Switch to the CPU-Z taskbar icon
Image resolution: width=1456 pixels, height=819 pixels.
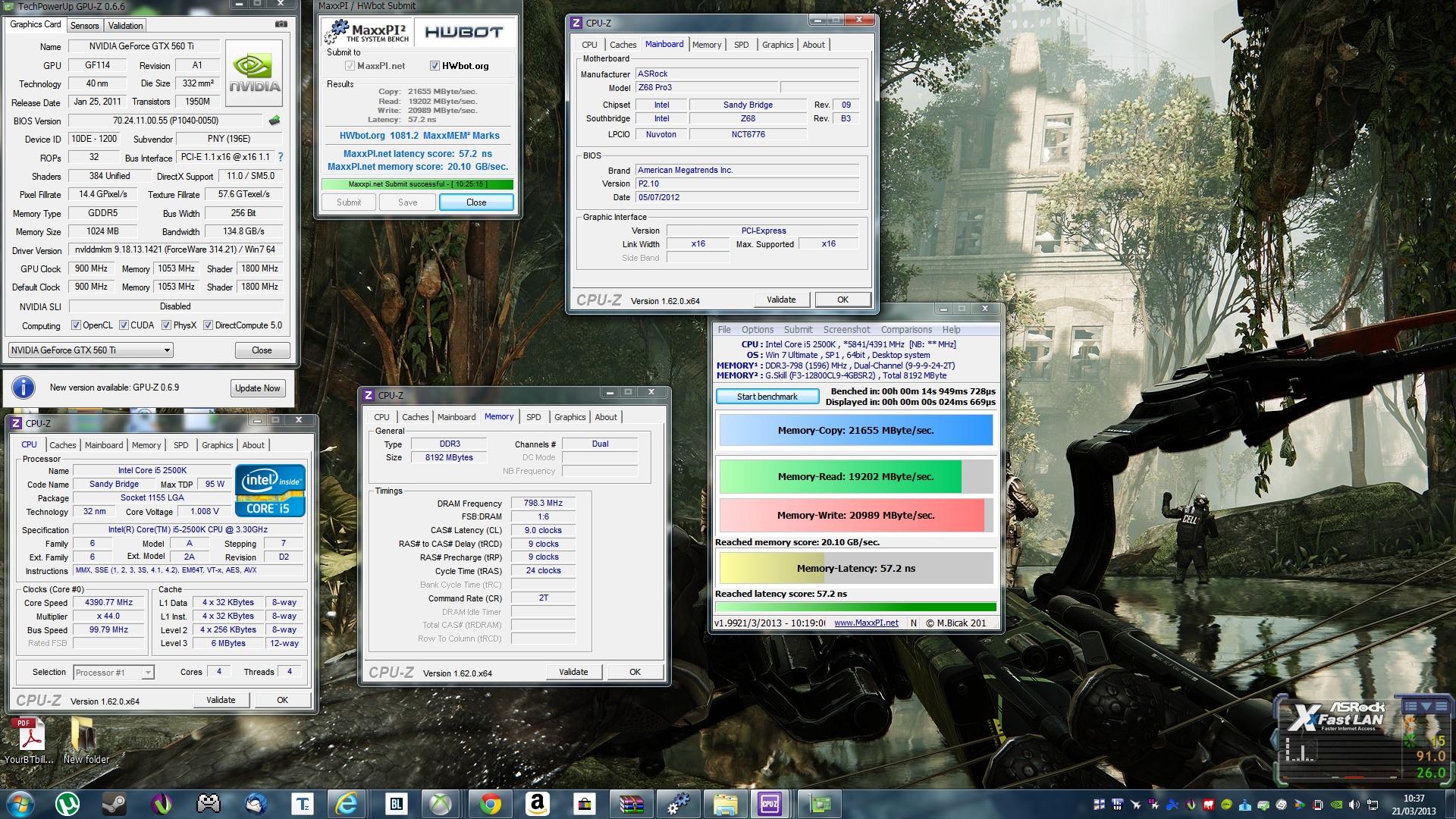tap(769, 804)
